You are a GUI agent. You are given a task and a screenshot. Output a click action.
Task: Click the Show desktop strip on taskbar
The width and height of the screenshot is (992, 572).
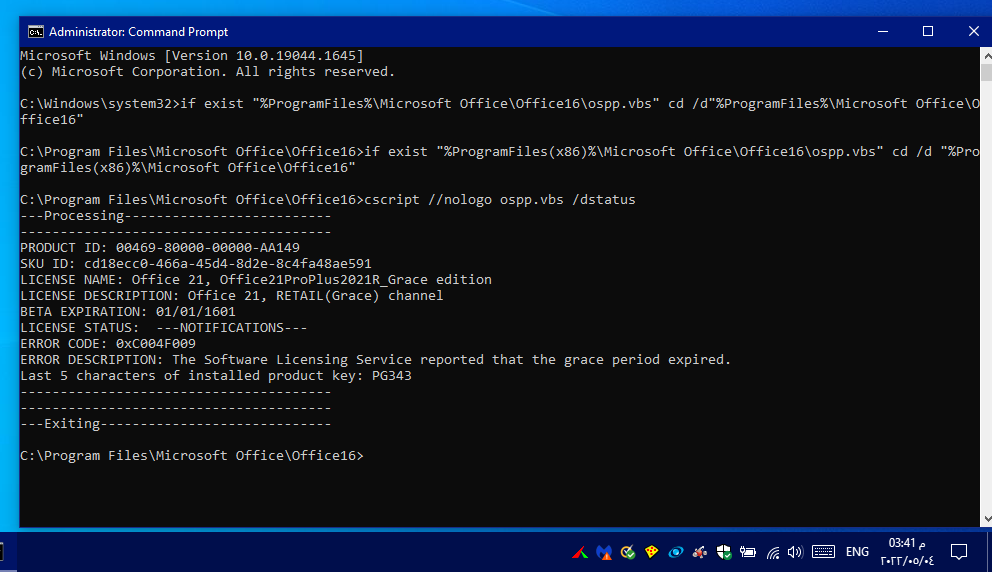point(989,552)
